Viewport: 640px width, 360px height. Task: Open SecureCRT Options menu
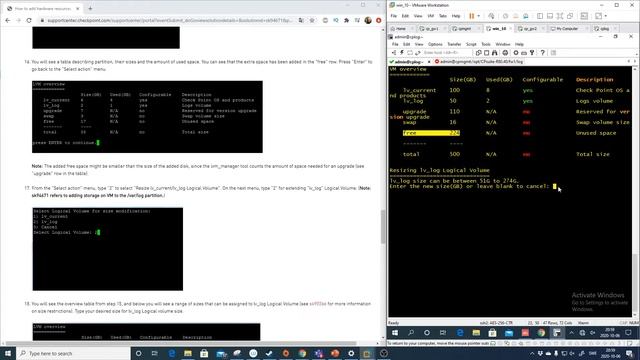435,44
